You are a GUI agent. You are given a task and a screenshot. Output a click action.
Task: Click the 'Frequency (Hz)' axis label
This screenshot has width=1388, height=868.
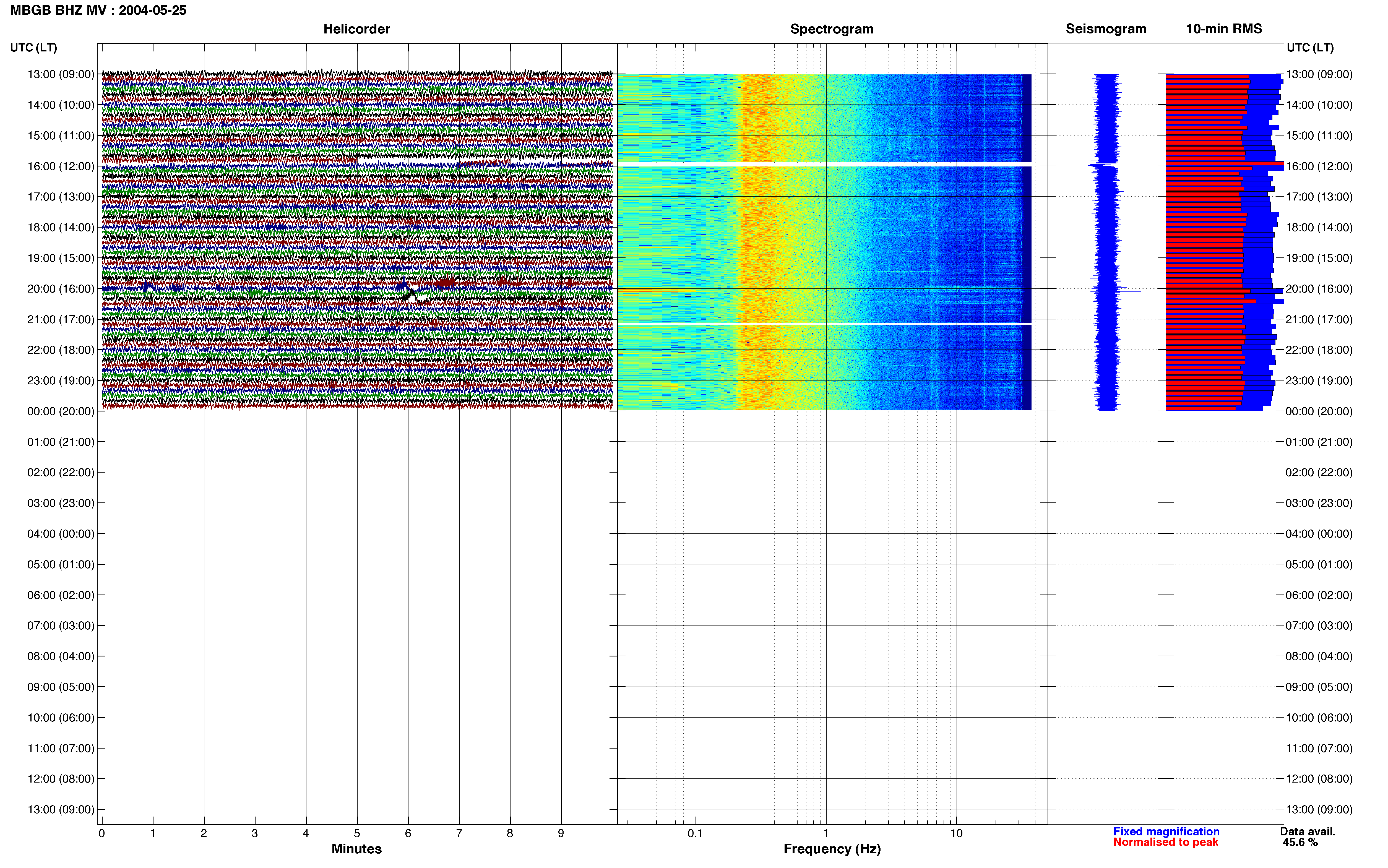(832, 849)
